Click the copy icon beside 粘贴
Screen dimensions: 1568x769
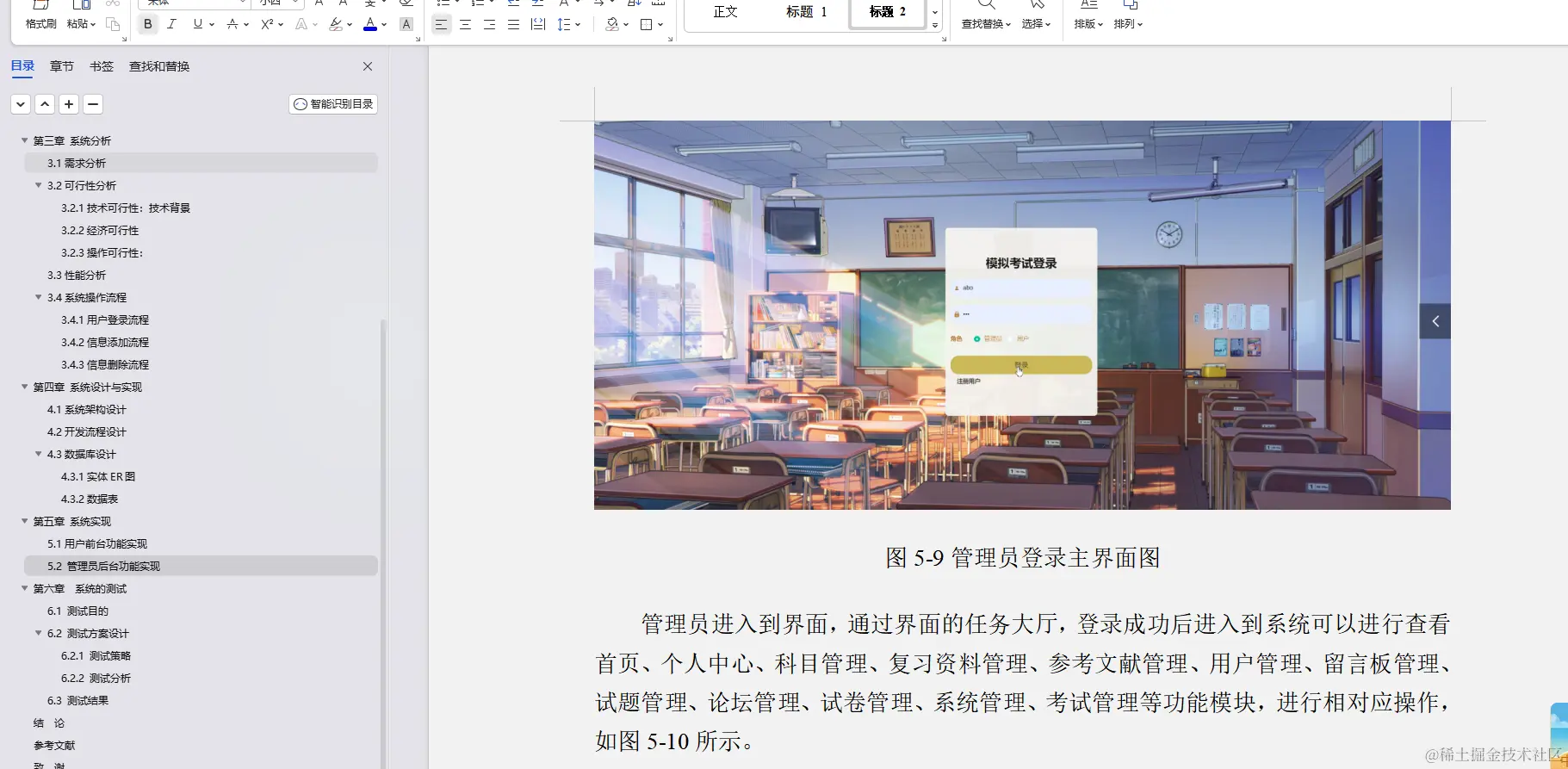[x=113, y=24]
